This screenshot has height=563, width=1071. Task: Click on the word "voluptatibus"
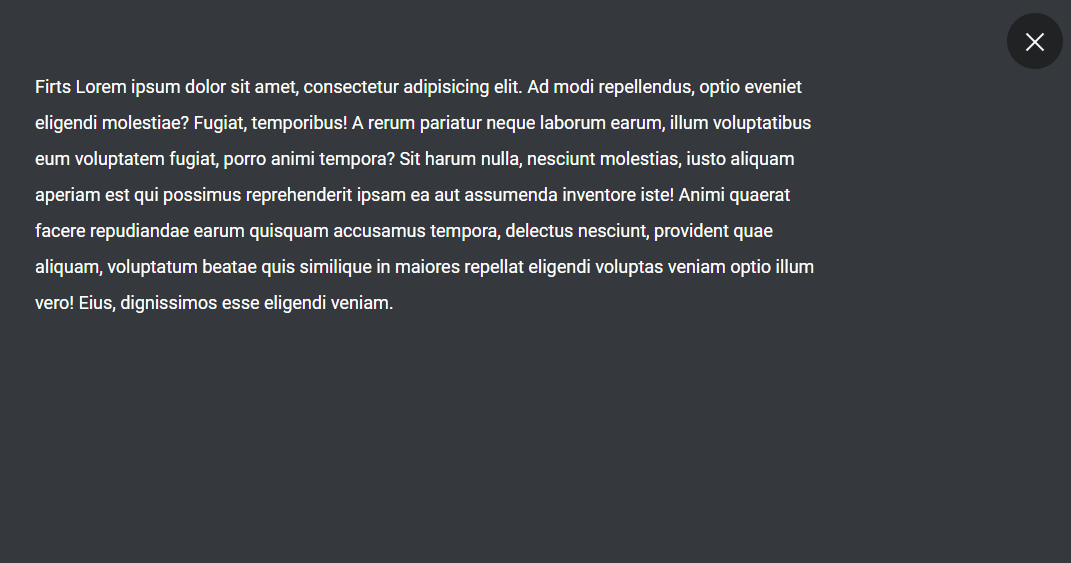click(762, 123)
